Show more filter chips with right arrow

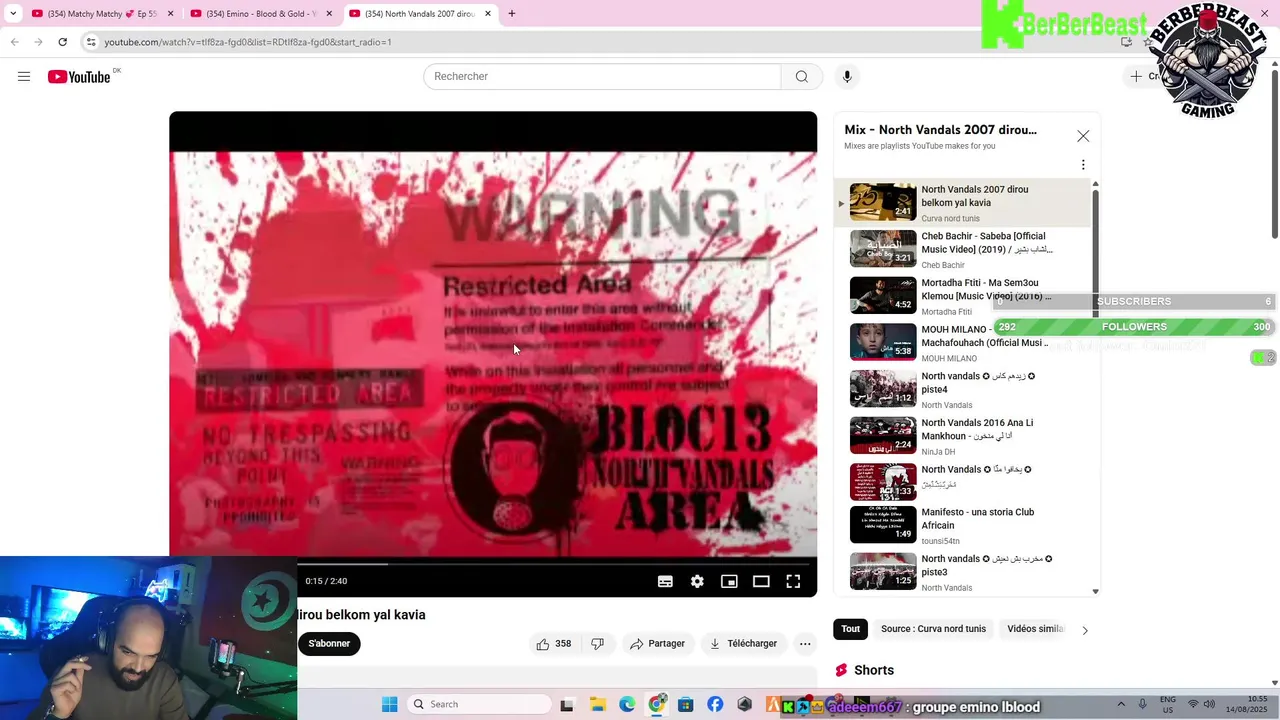pyautogui.click(x=1085, y=630)
